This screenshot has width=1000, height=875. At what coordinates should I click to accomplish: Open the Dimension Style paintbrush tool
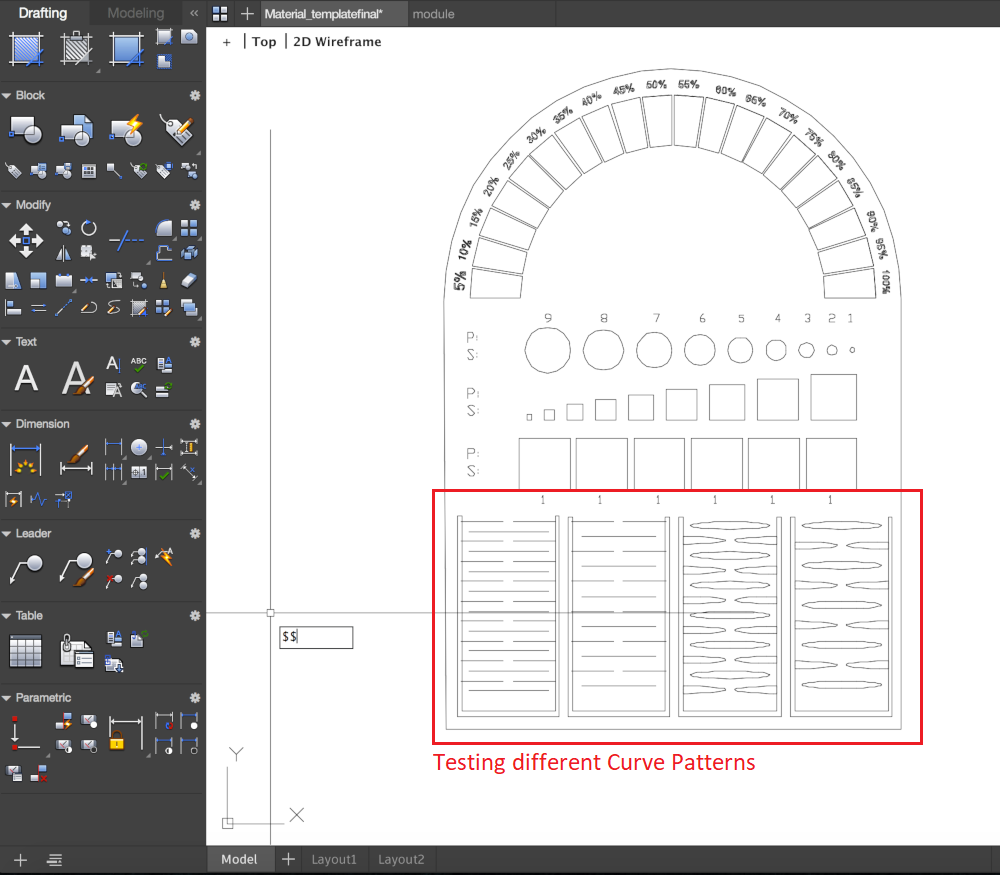[77, 460]
